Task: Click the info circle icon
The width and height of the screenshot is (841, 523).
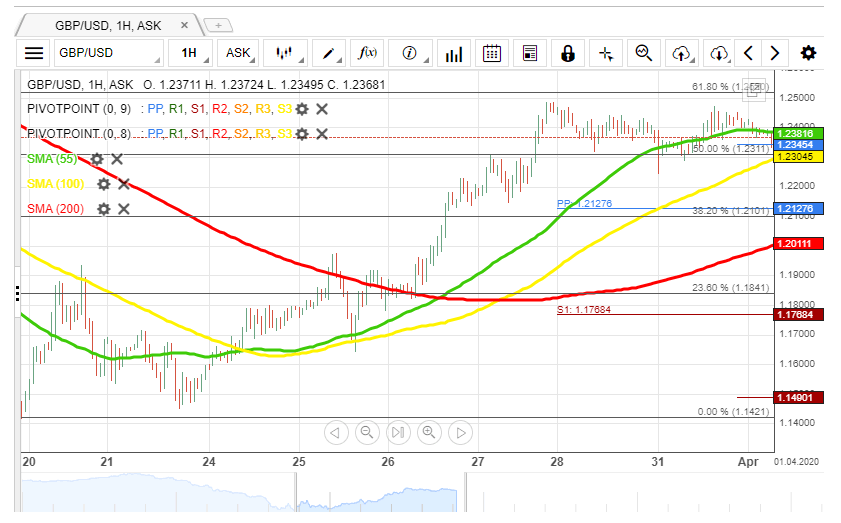Action: click(409, 53)
